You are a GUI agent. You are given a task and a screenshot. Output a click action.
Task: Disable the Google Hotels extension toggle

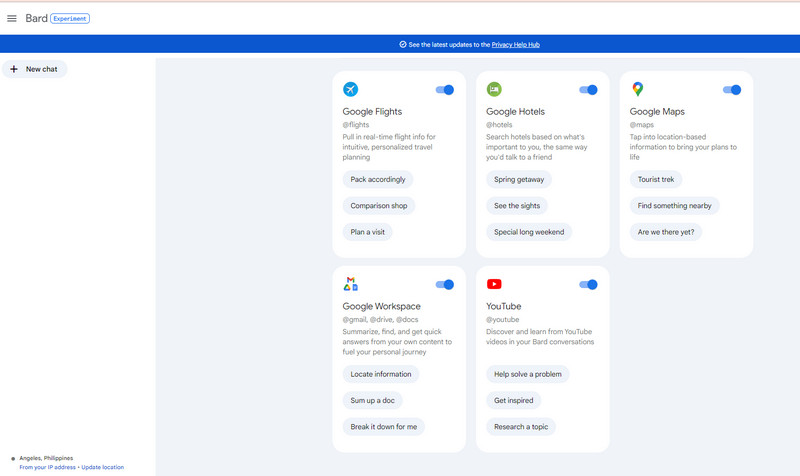588,90
